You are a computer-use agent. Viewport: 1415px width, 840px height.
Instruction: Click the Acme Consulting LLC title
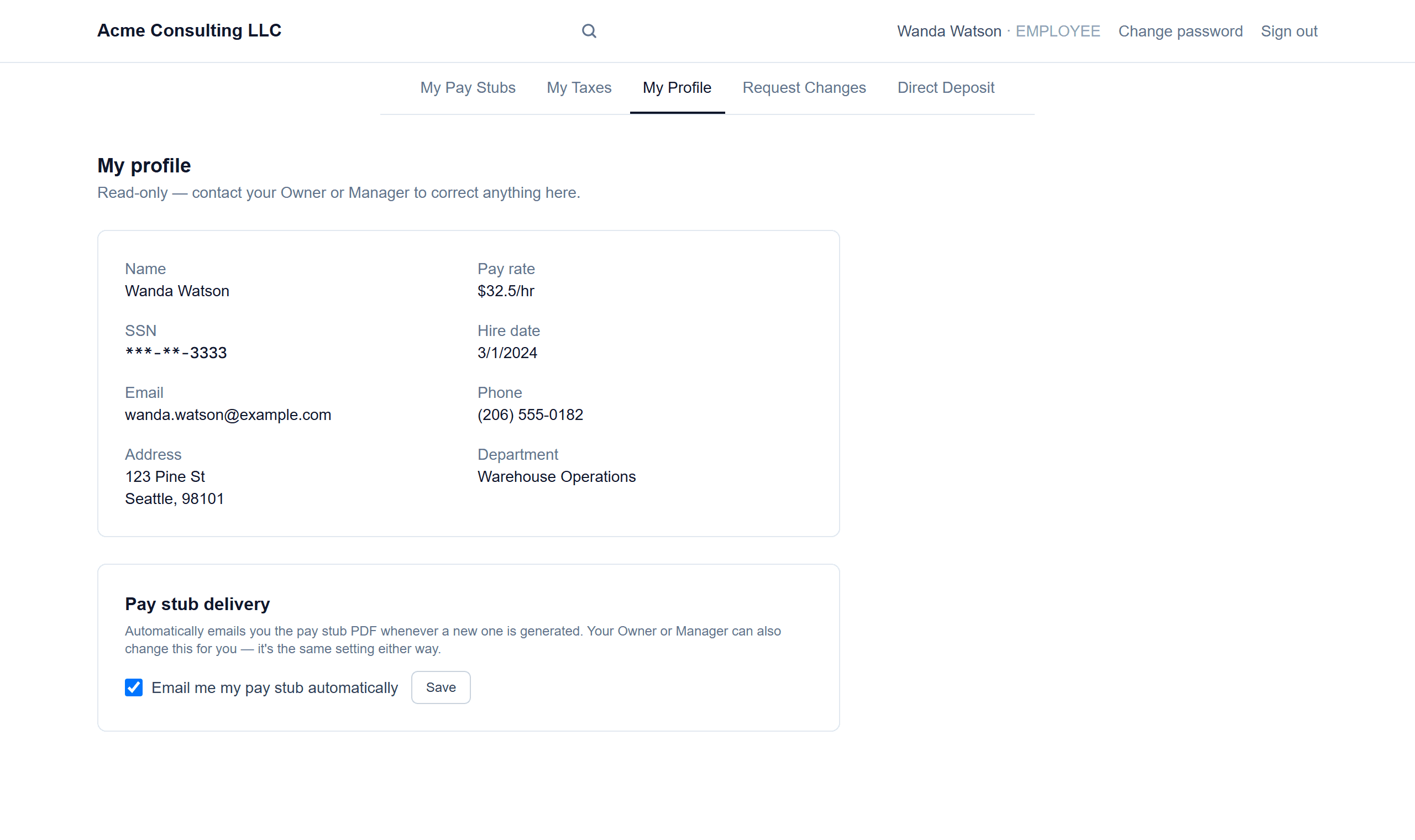[x=189, y=30]
